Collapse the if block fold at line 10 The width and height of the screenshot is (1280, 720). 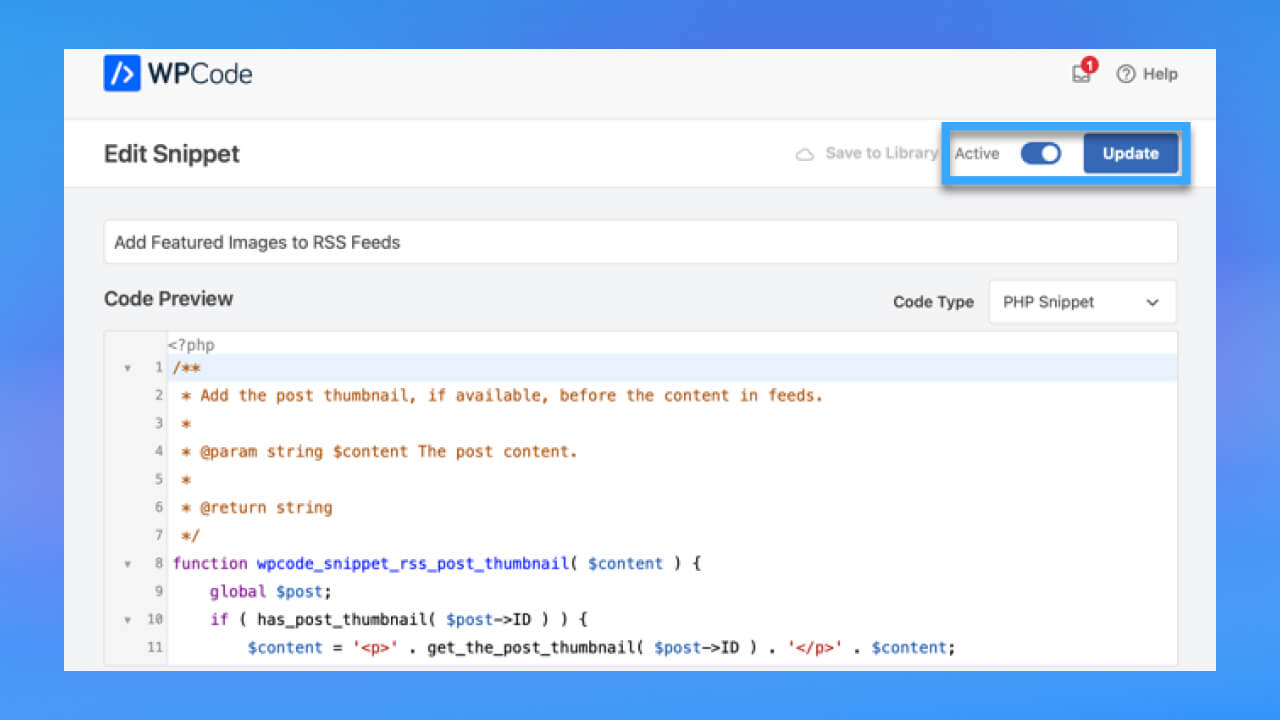(127, 620)
